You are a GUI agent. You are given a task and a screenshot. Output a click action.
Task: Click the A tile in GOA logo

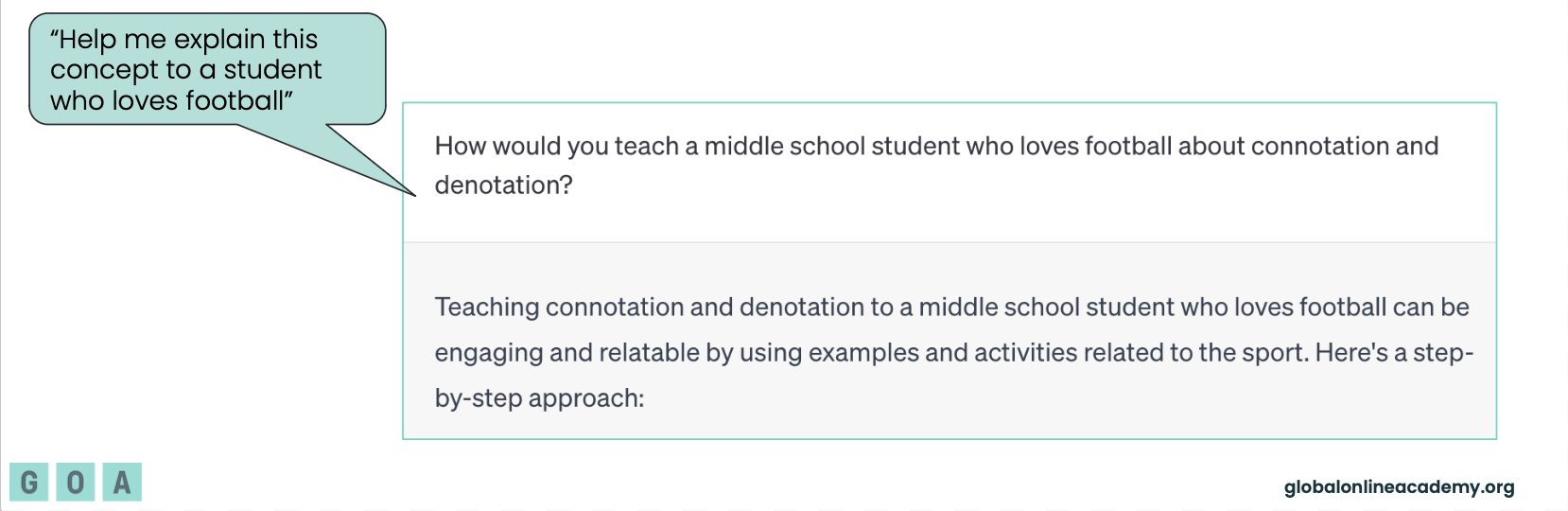[122, 483]
